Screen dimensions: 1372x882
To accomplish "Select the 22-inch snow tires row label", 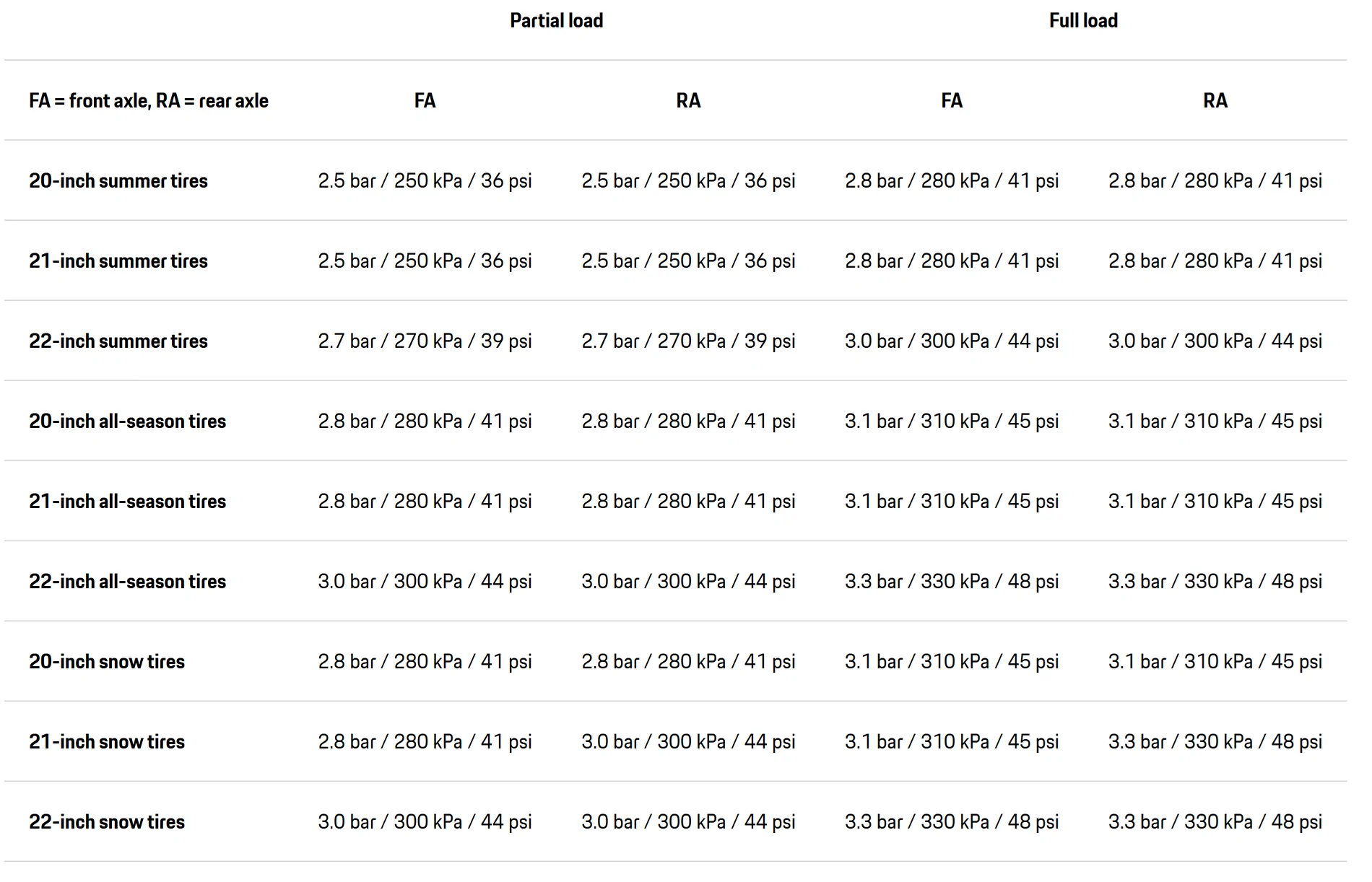I will click(107, 822).
